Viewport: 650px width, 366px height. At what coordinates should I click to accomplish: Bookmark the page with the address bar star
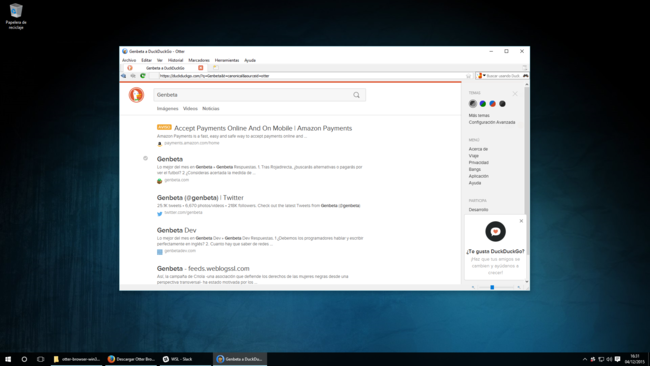468,76
